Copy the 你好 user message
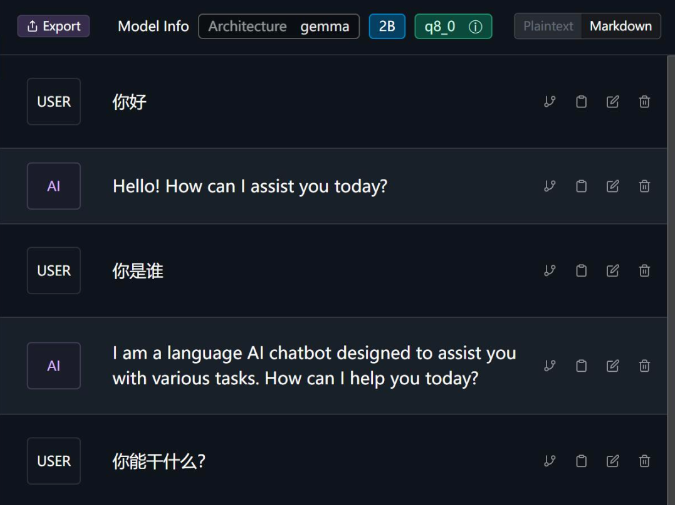 click(x=581, y=102)
